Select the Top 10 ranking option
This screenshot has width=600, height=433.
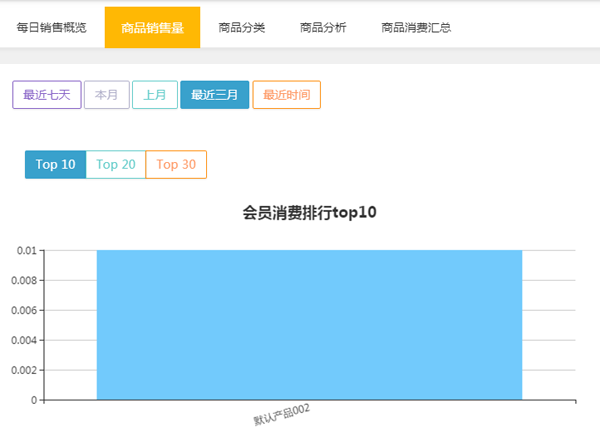coord(55,165)
